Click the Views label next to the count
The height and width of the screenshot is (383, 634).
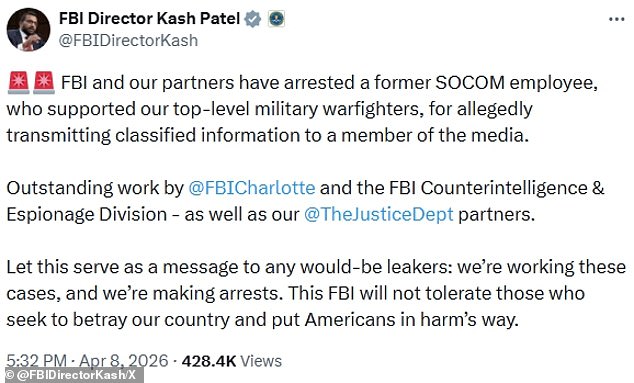pyautogui.click(x=261, y=361)
